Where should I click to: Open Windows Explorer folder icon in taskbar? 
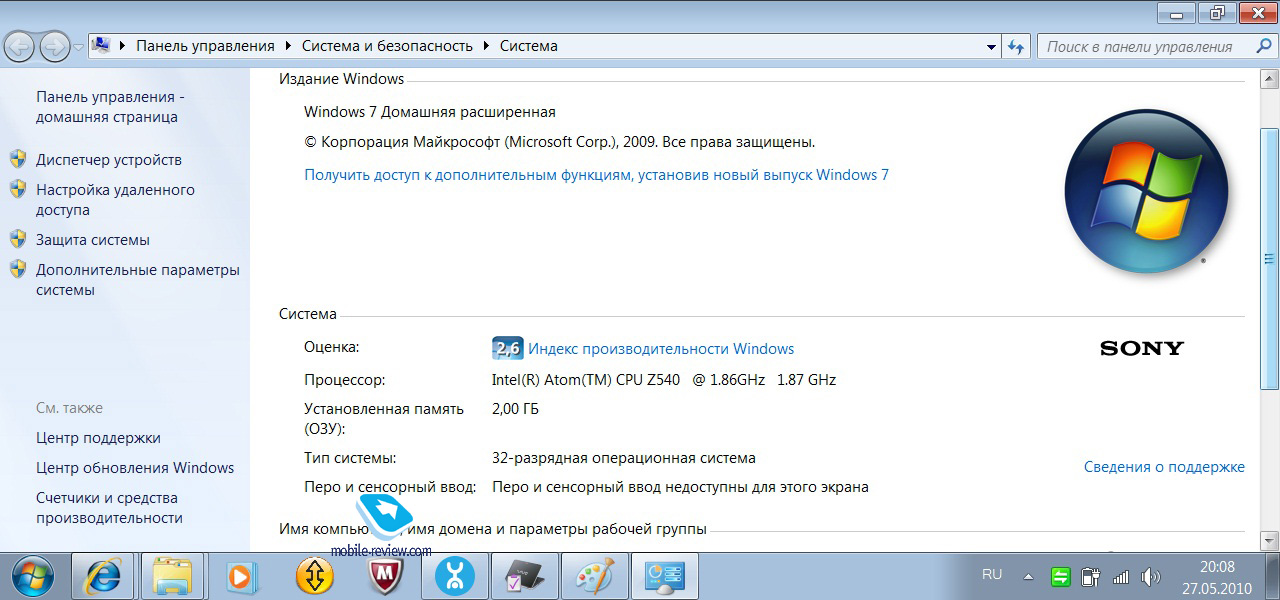pyautogui.click(x=172, y=576)
